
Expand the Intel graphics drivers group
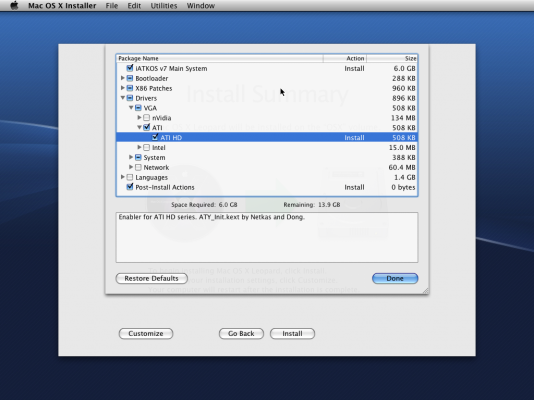coord(139,147)
